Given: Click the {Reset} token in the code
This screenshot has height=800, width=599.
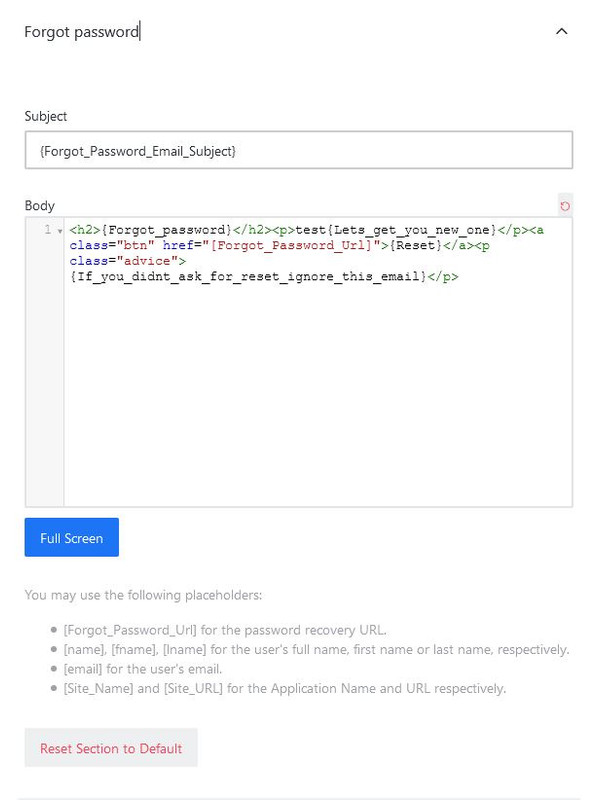Looking at the screenshot, I should point(415,245).
